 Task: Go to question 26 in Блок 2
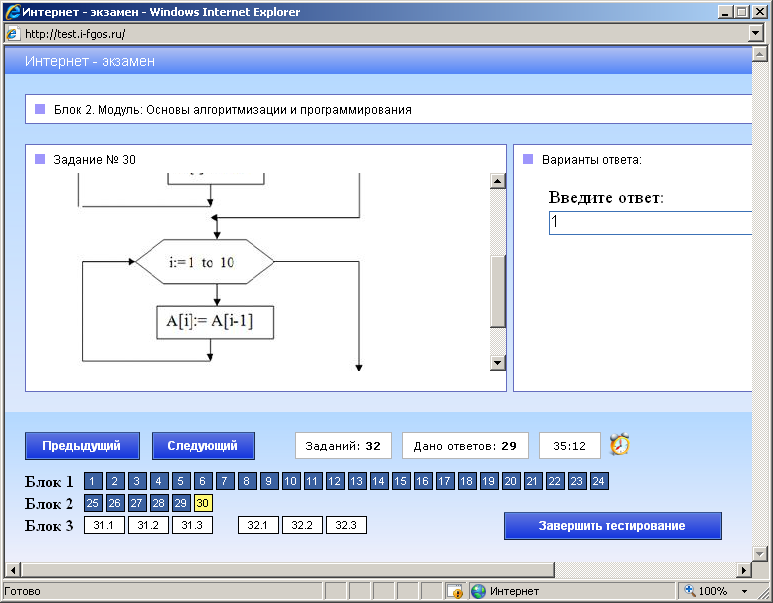point(114,503)
